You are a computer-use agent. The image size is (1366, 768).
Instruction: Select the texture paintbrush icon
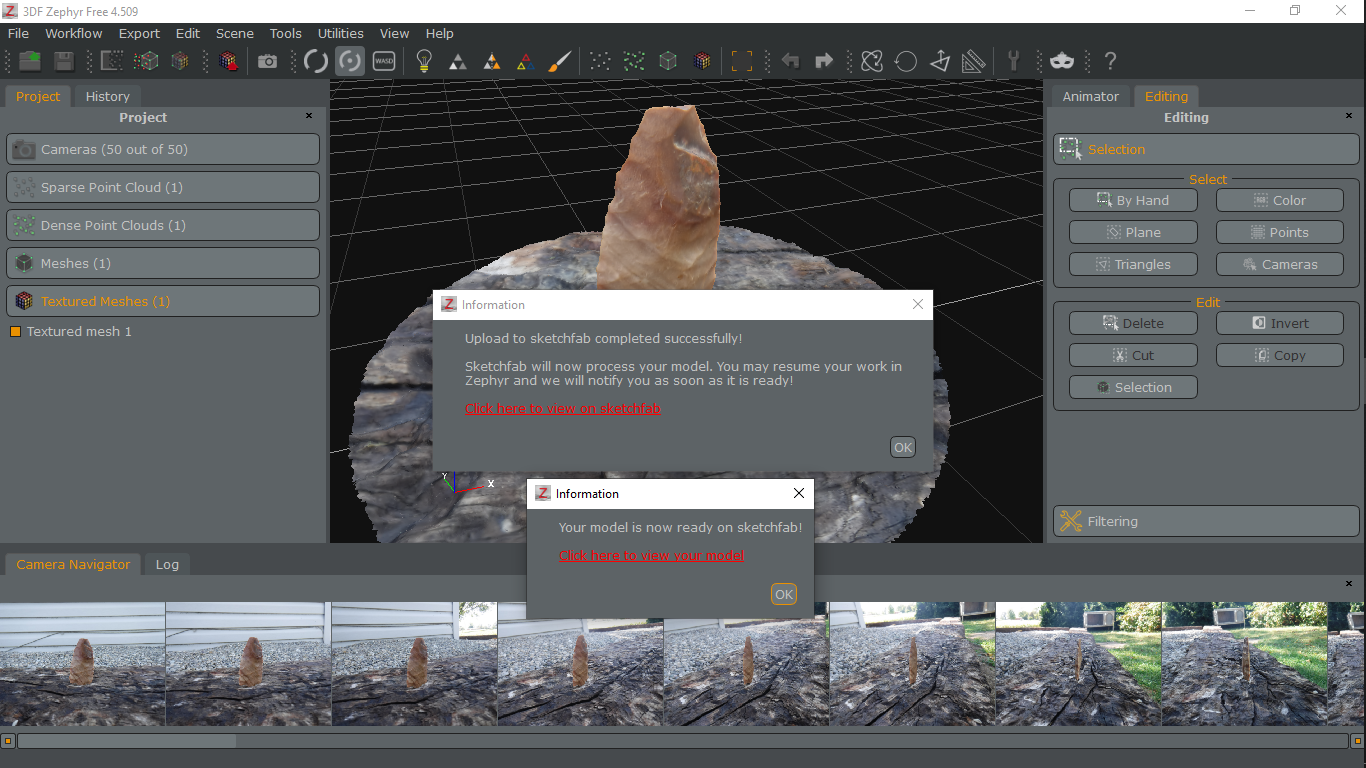pos(559,61)
